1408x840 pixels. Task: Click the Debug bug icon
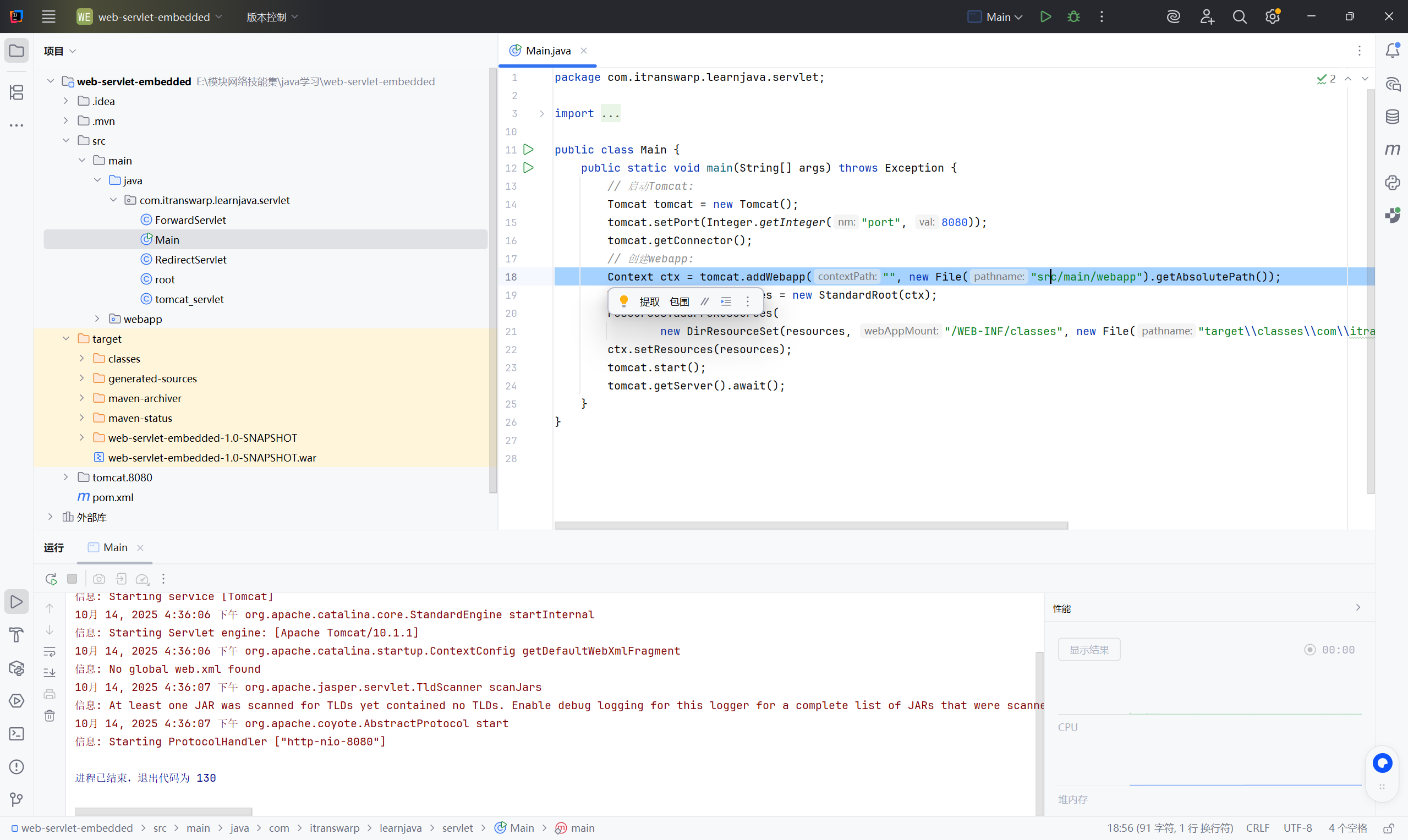point(1073,17)
